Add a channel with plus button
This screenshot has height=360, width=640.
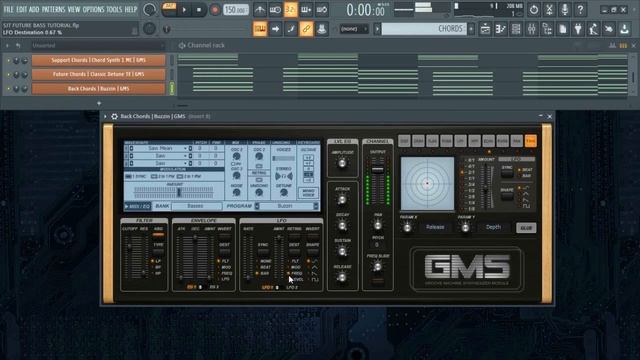point(99,103)
